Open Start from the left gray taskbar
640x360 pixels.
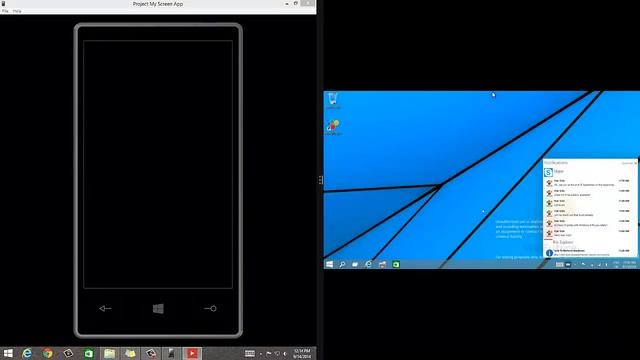click(x=8, y=353)
